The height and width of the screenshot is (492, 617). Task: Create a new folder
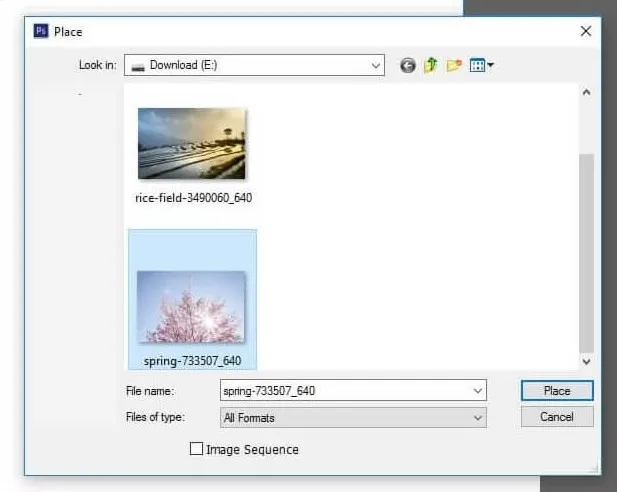pos(454,65)
